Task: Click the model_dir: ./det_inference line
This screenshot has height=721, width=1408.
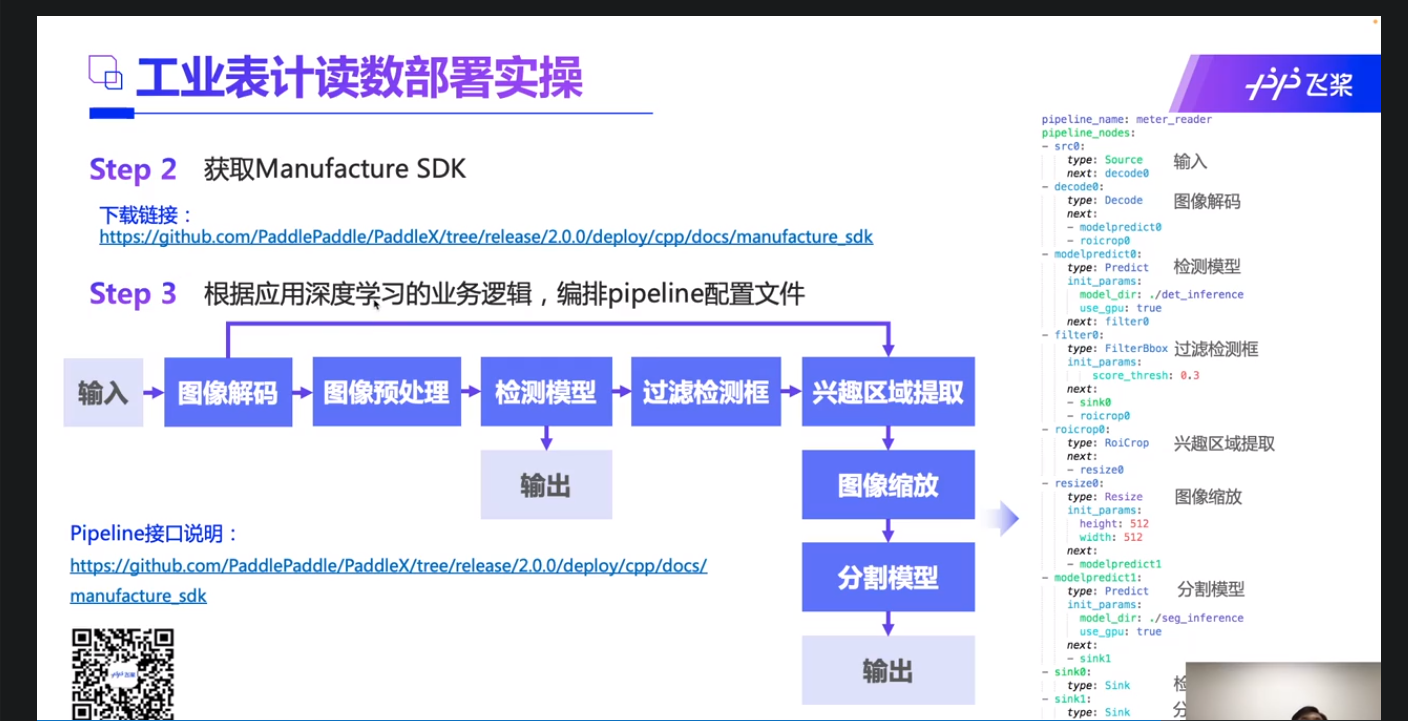Action: (x=1162, y=295)
